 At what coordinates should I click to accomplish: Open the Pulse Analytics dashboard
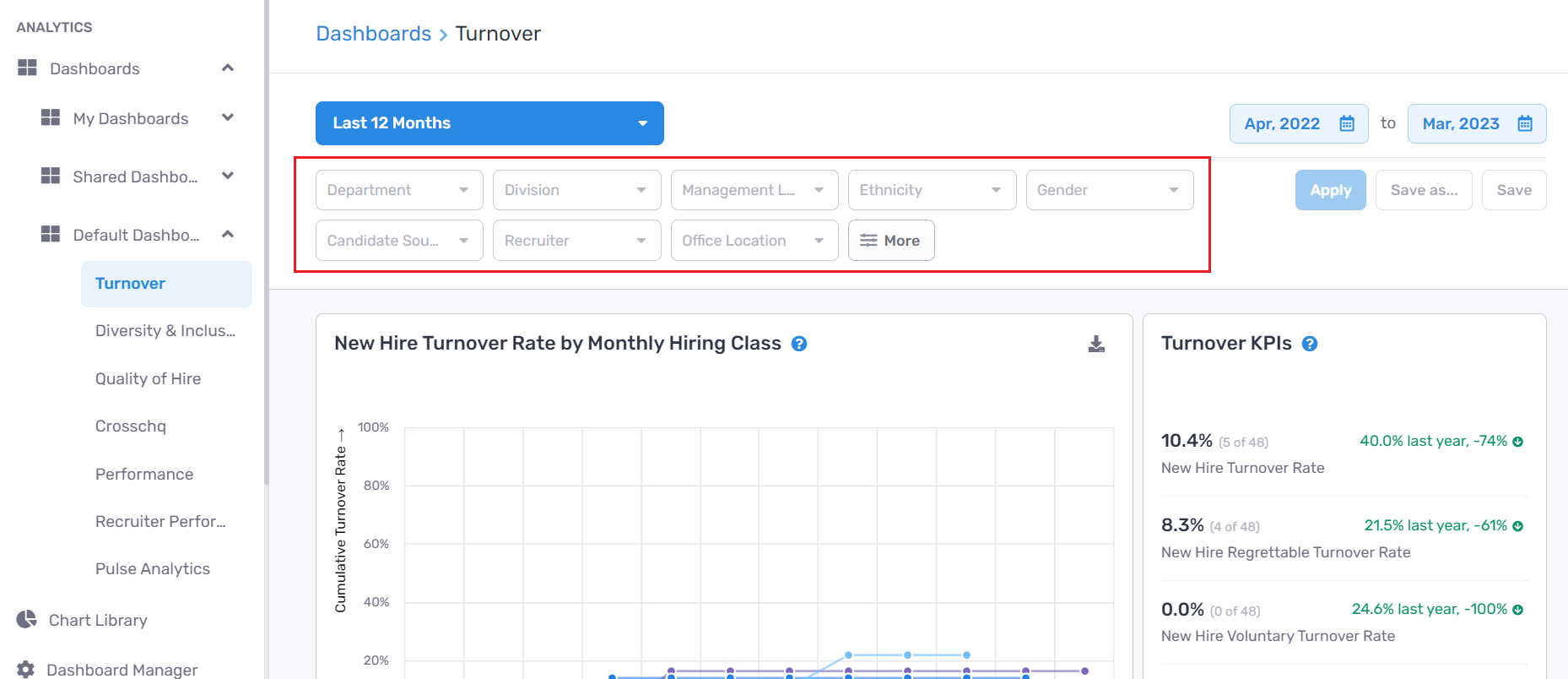(153, 569)
